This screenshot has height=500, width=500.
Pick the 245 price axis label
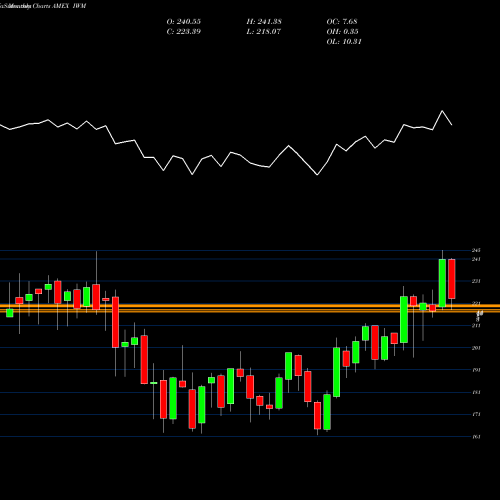tap(476, 250)
